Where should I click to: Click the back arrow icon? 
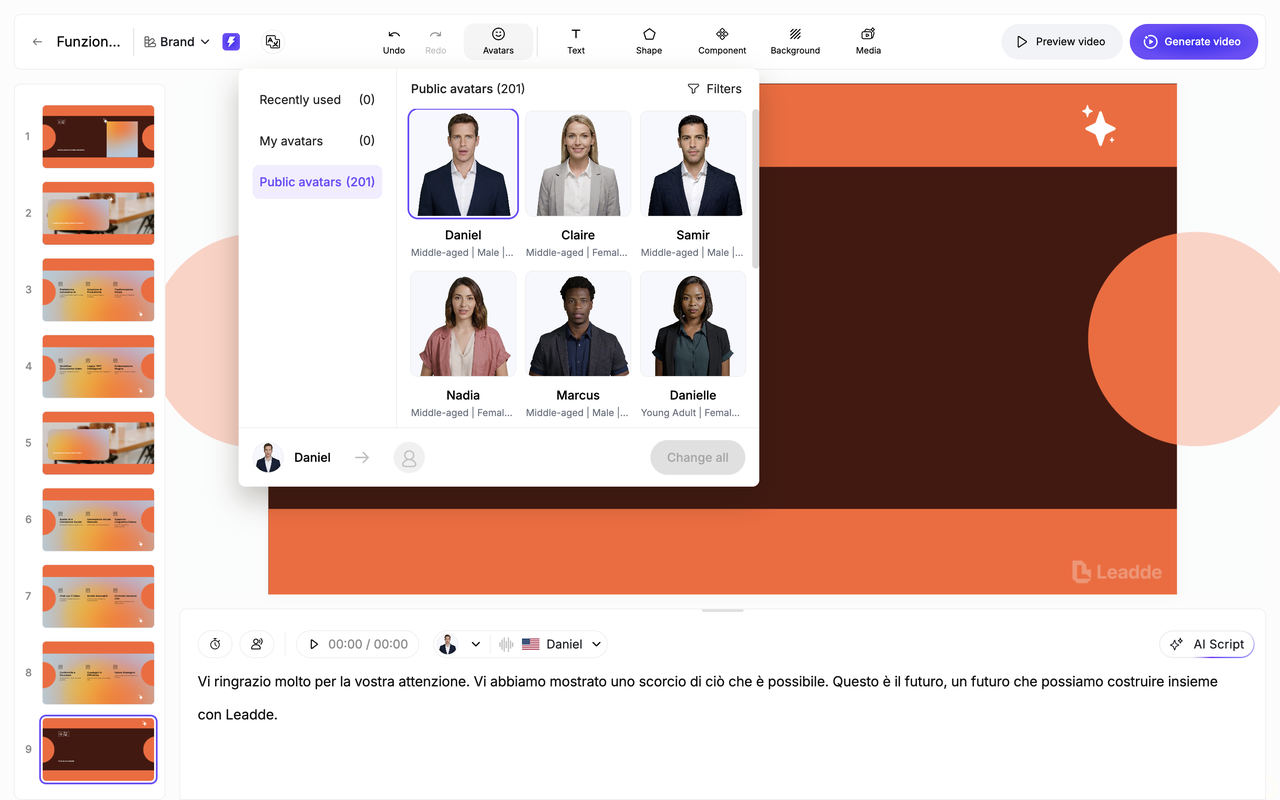tap(37, 42)
